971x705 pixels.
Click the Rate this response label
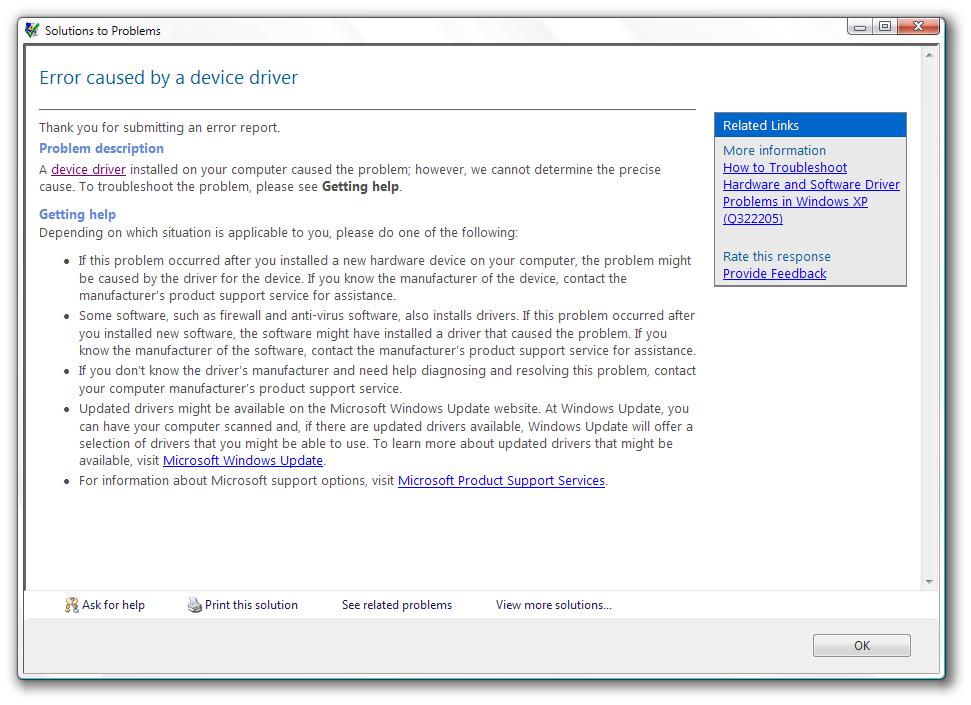(777, 256)
